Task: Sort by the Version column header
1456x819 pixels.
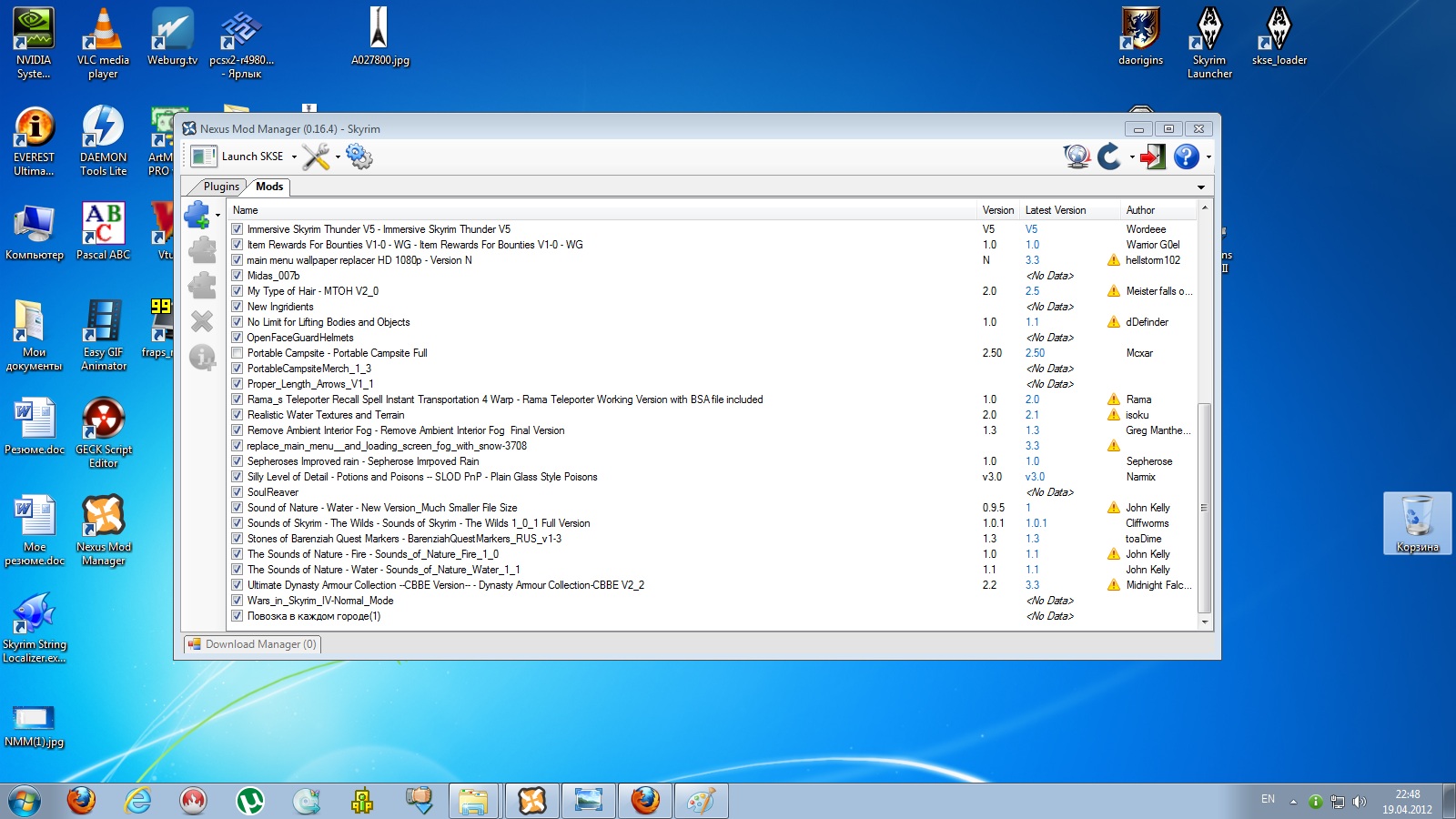Action: 998,210
